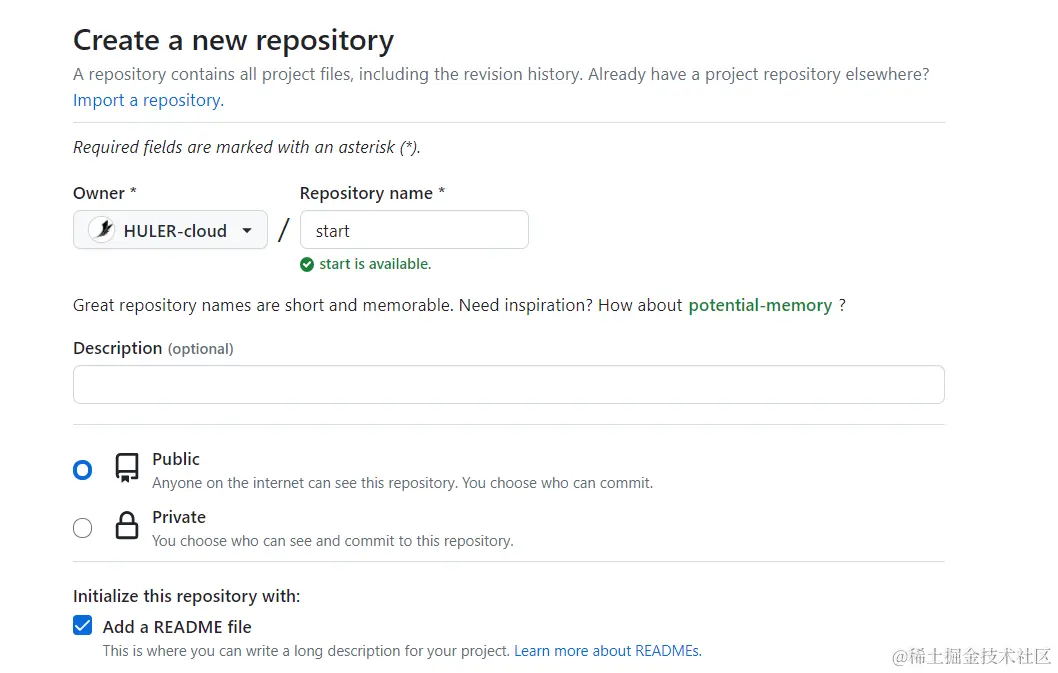Open the Import a repository link
This screenshot has width=1058, height=673.
[148, 100]
